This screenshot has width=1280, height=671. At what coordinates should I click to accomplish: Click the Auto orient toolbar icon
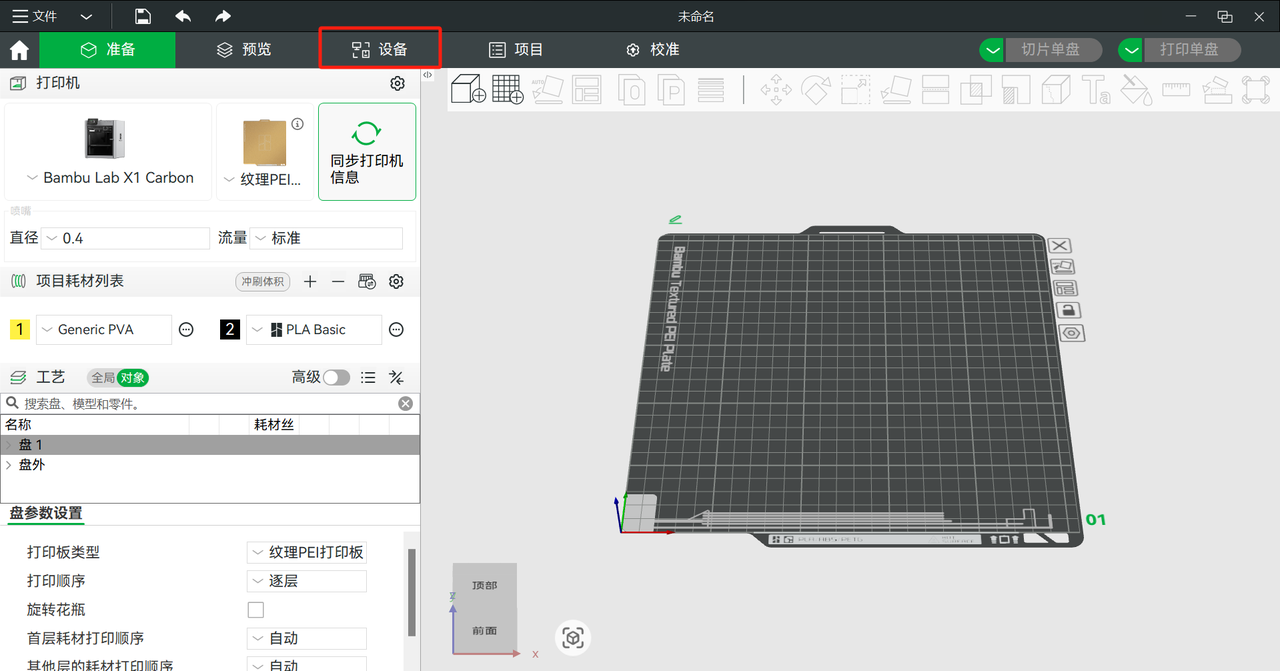click(547, 89)
